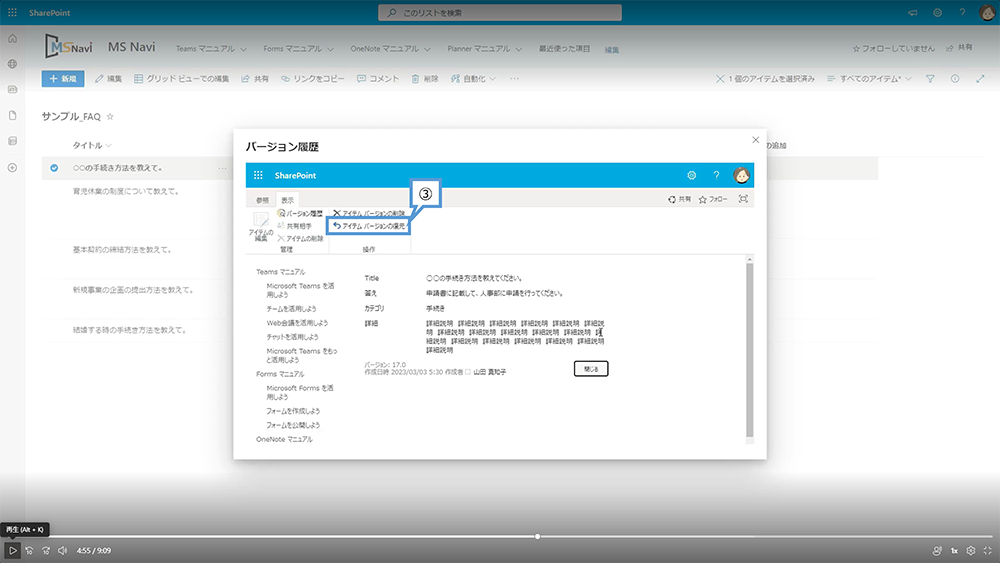Viewport: 1000px width, 563px height.
Task: Click アイテム バージョンの復元 in the ribbon
Action: click(369, 226)
